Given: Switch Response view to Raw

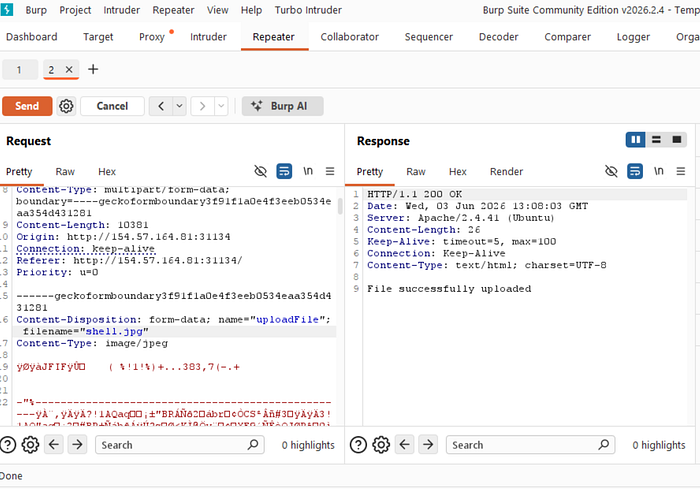Looking at the screenshot, I should [416, 171].
